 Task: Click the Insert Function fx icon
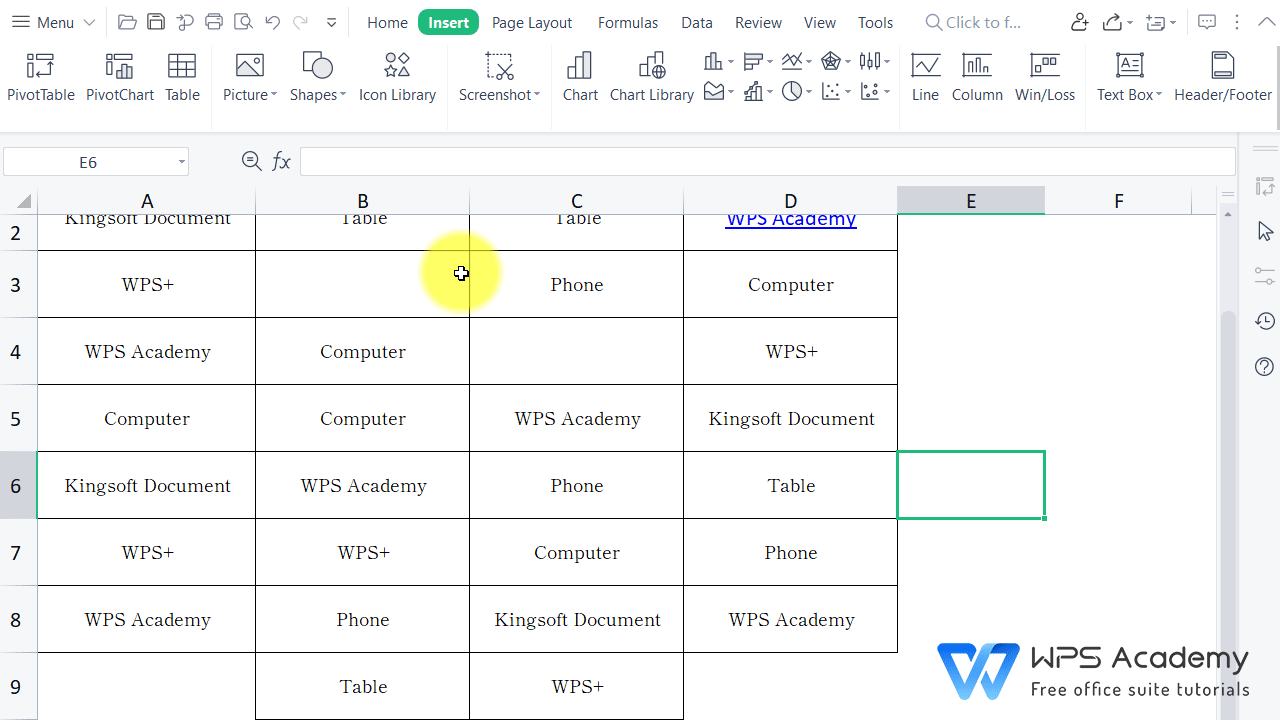click(x=282, y=161)
